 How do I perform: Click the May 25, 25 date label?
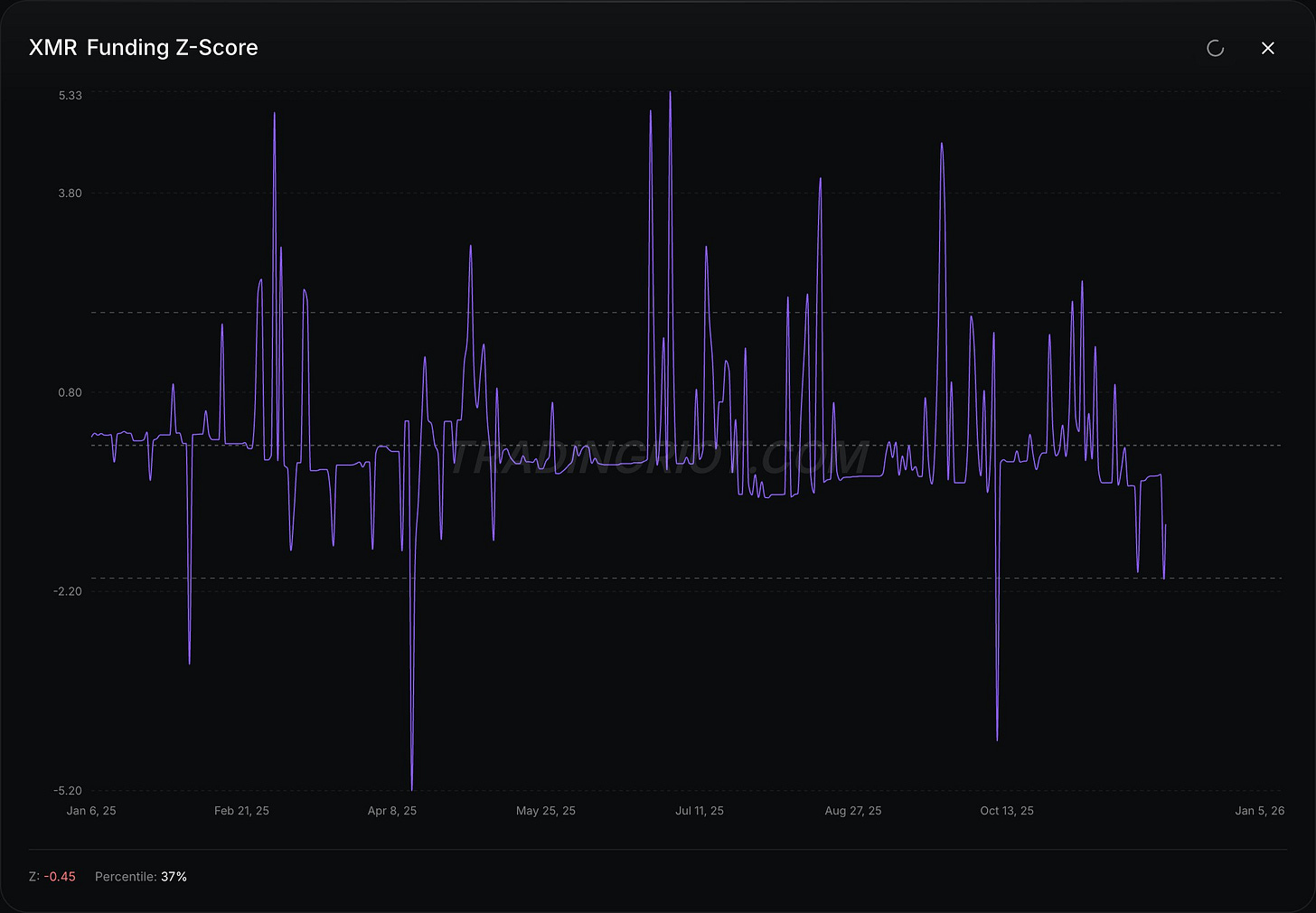click(x=546, y=811)
